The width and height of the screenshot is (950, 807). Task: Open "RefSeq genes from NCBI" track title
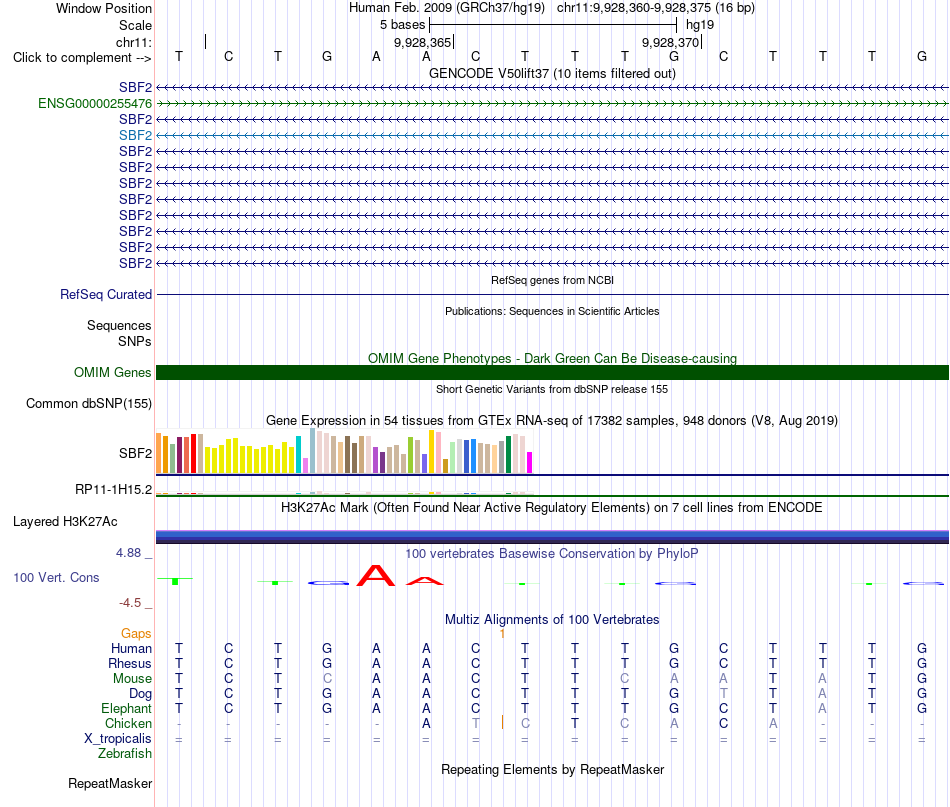552,280
